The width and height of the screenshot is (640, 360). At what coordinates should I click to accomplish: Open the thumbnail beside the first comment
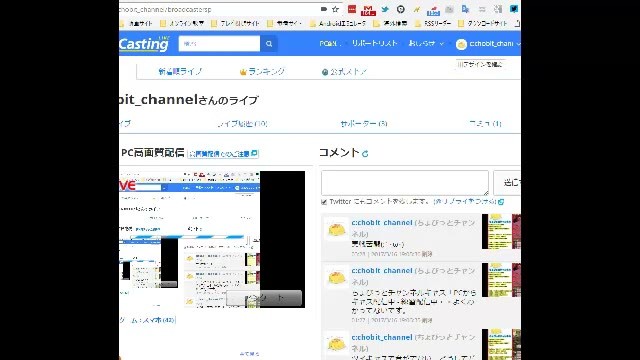pyautogui.click(x=501, y=231)
